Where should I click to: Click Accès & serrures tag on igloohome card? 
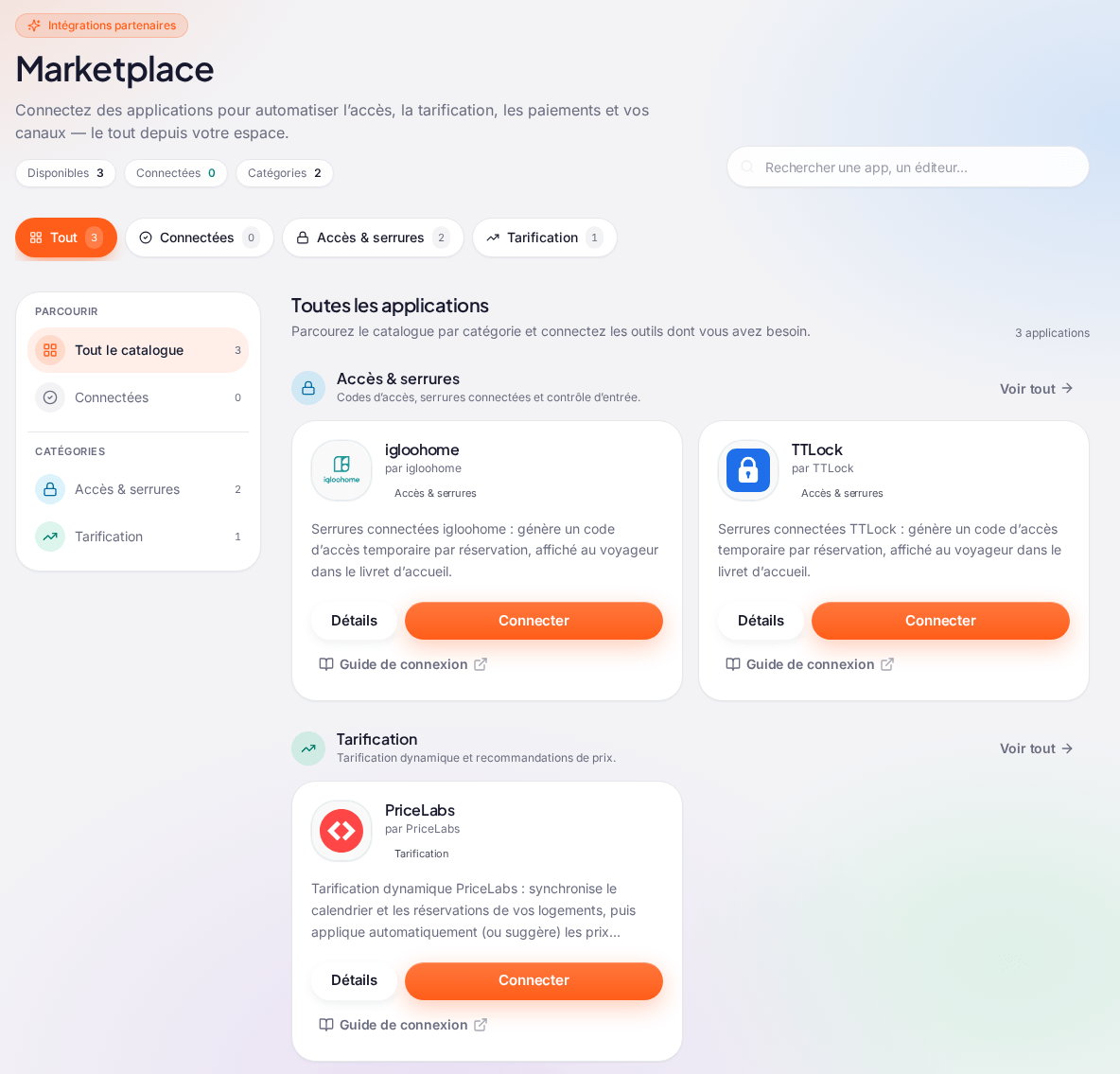(x=435, y=493)
